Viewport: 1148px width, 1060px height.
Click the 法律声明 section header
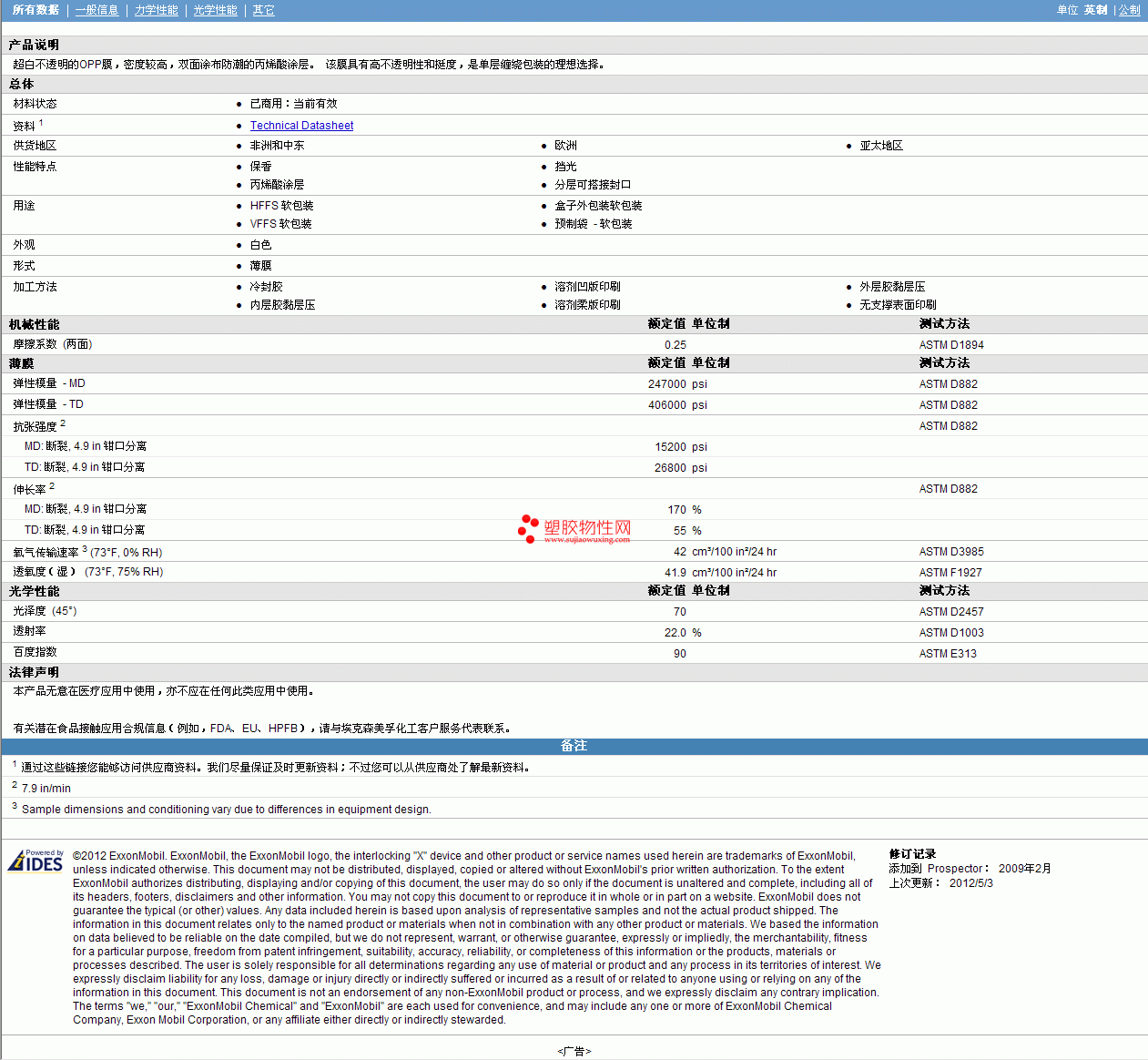(34, 672)
